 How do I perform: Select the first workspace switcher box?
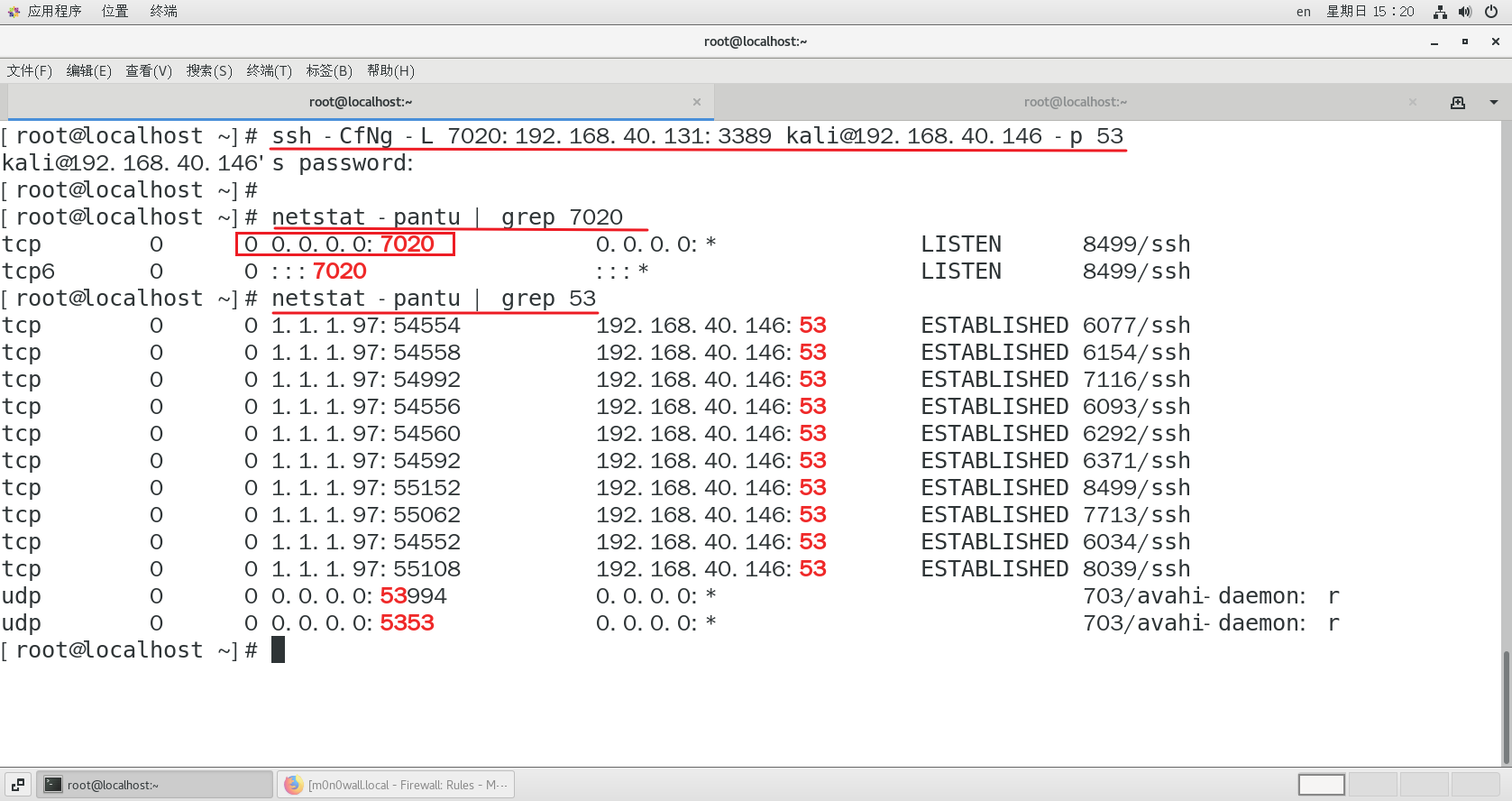(x=1322, y=785)
